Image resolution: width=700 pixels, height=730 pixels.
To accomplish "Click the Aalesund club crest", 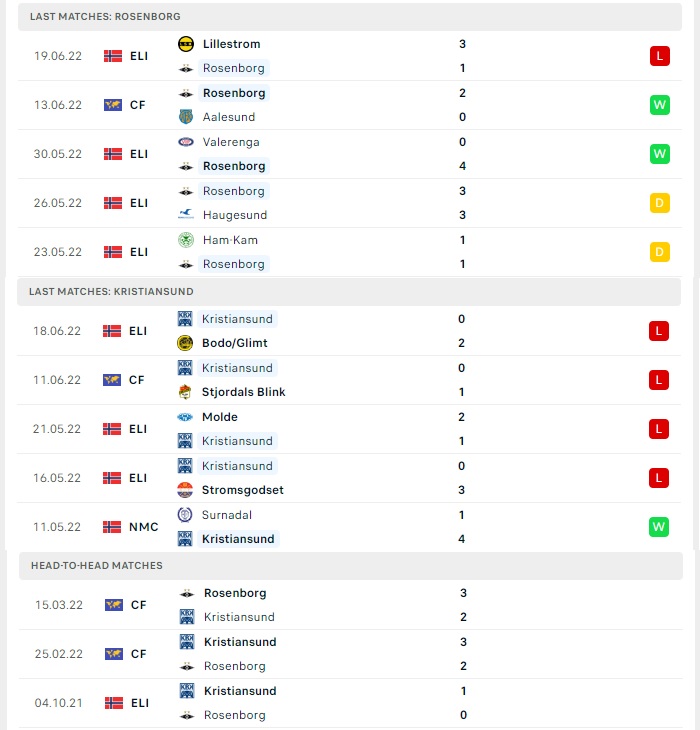I will click(186, 117).
